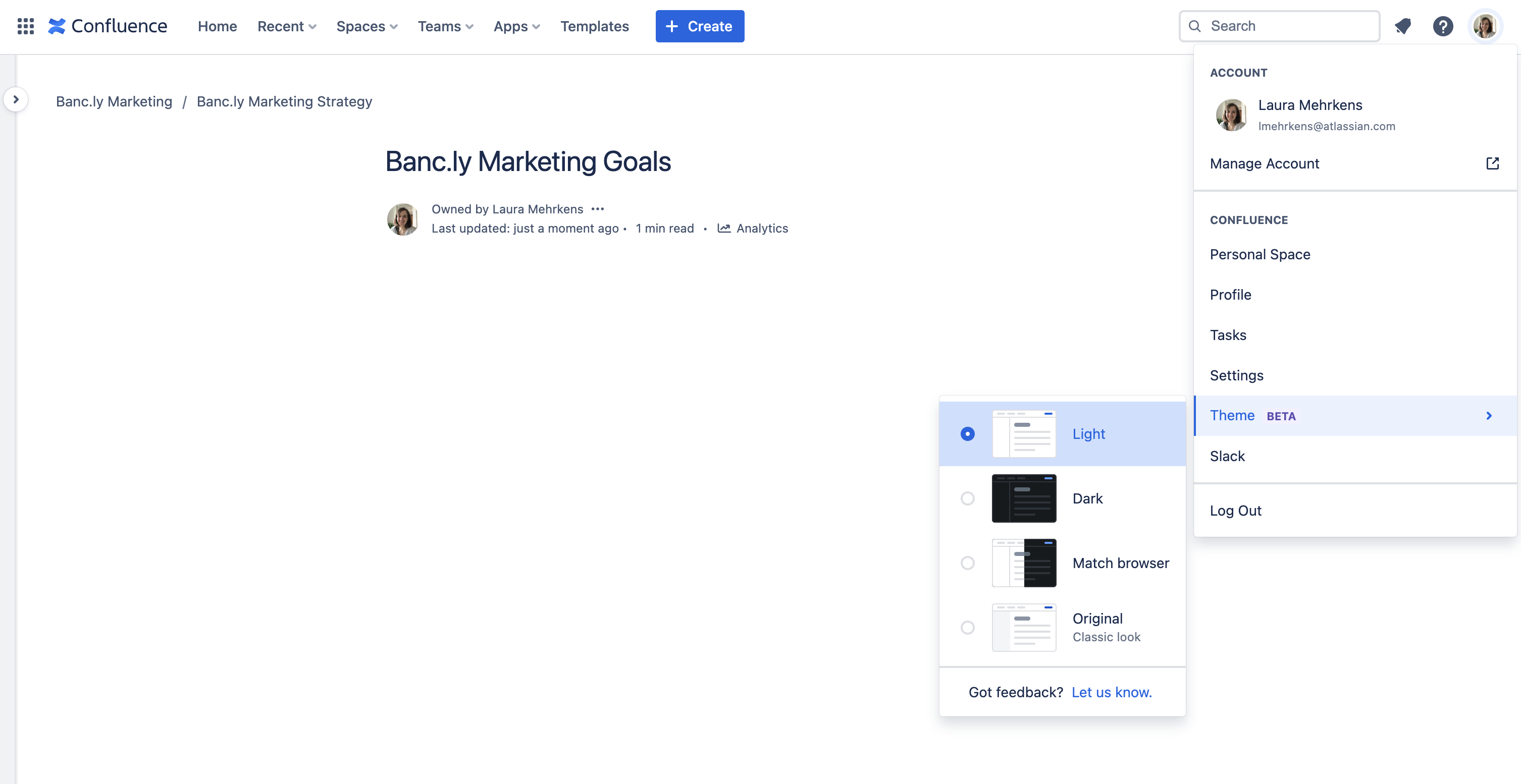Click Log Out
Viewport: 1521px width, 784px height.
1354,510
